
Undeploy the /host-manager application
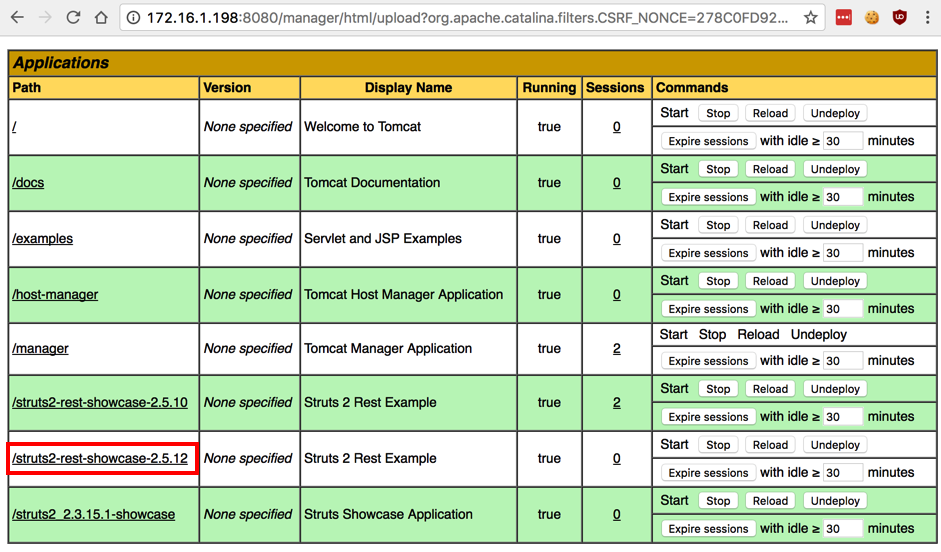[x=835, y=281]
